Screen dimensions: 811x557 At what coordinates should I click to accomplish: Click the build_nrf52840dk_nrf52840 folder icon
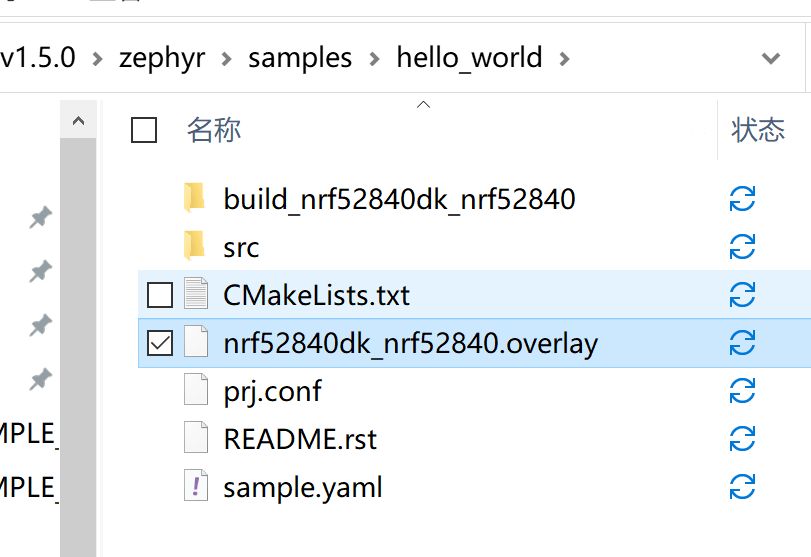tap(195, 198)
